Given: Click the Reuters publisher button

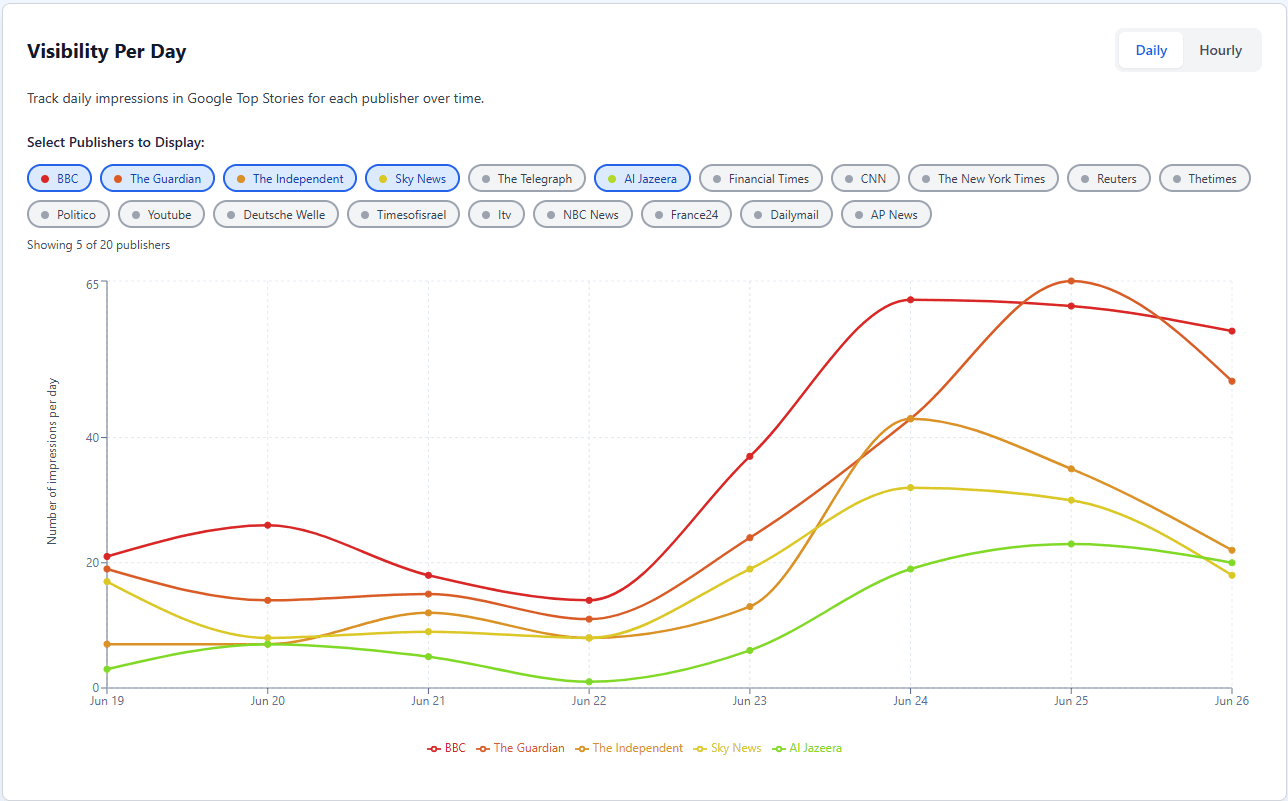Looking at the screenshot, I should coord(1108,178).
